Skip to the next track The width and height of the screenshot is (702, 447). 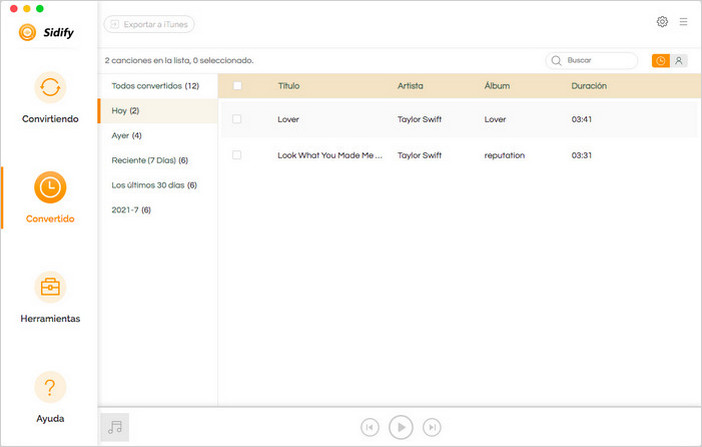[432, 427]
